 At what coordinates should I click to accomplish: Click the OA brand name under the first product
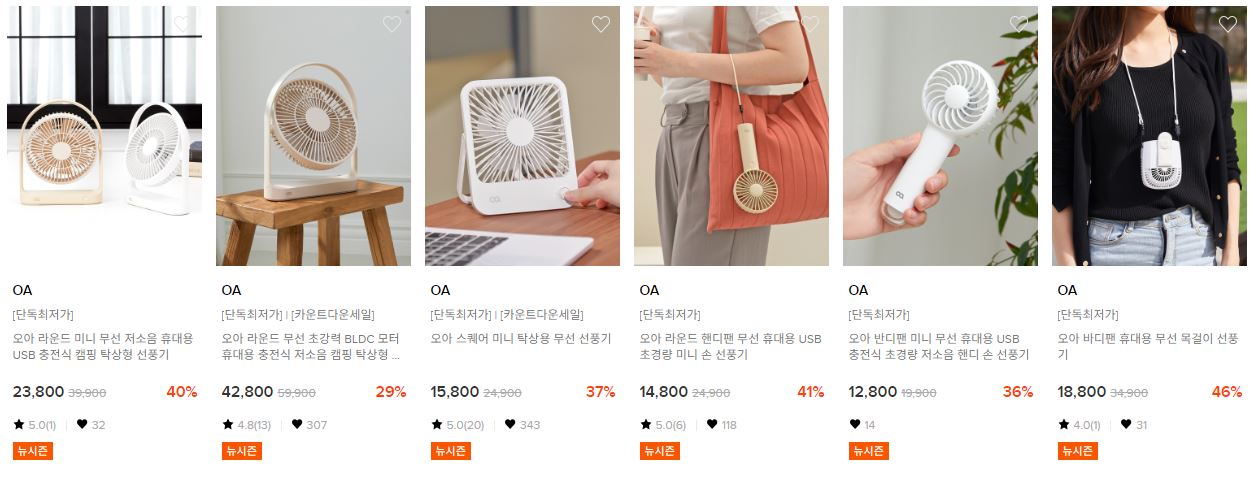(x=22, y=290)
